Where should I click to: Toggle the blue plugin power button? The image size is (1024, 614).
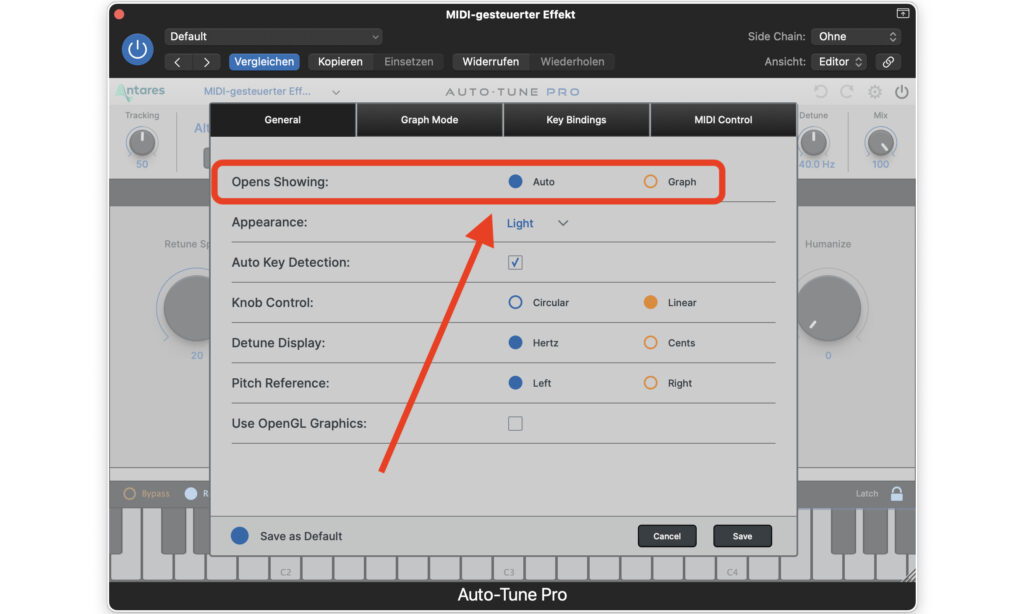coord(137,49)
